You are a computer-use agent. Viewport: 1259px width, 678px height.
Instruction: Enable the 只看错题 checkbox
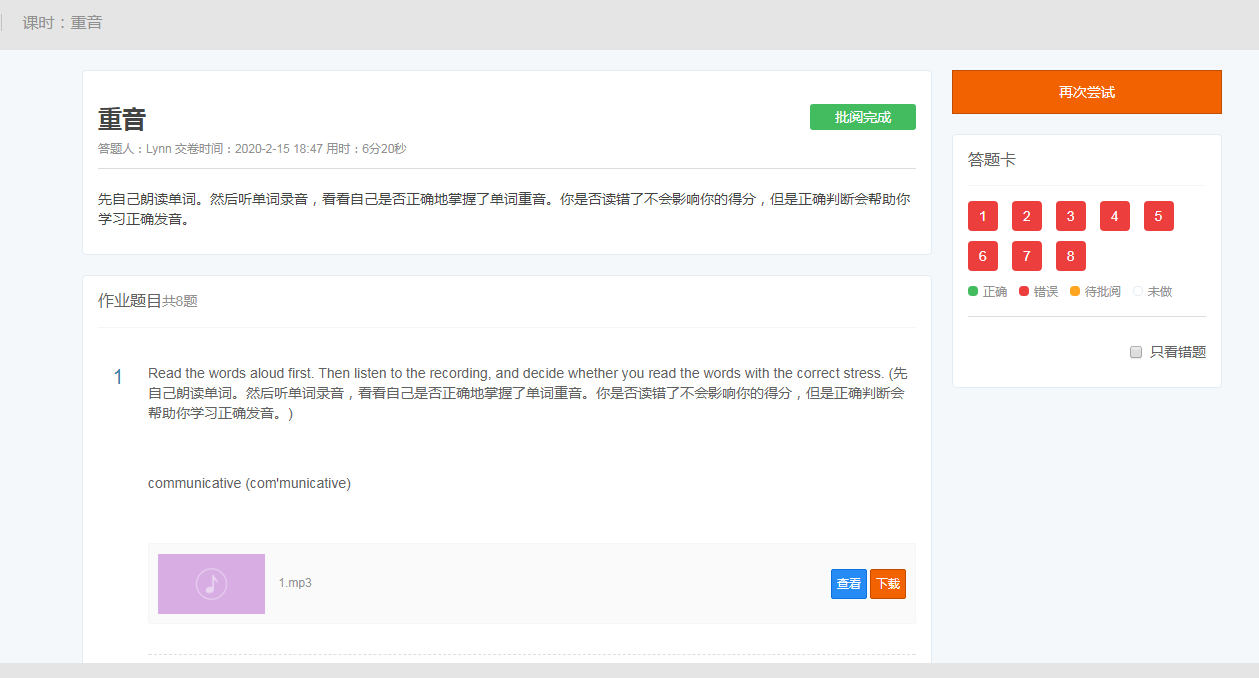(1136, 352)
